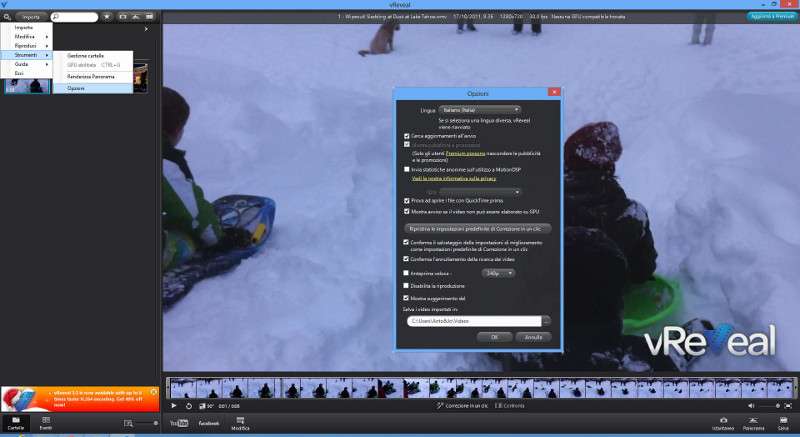Switch to the Eventi view icon
This screenshot has width=800, height=437.
click(45, 422)
